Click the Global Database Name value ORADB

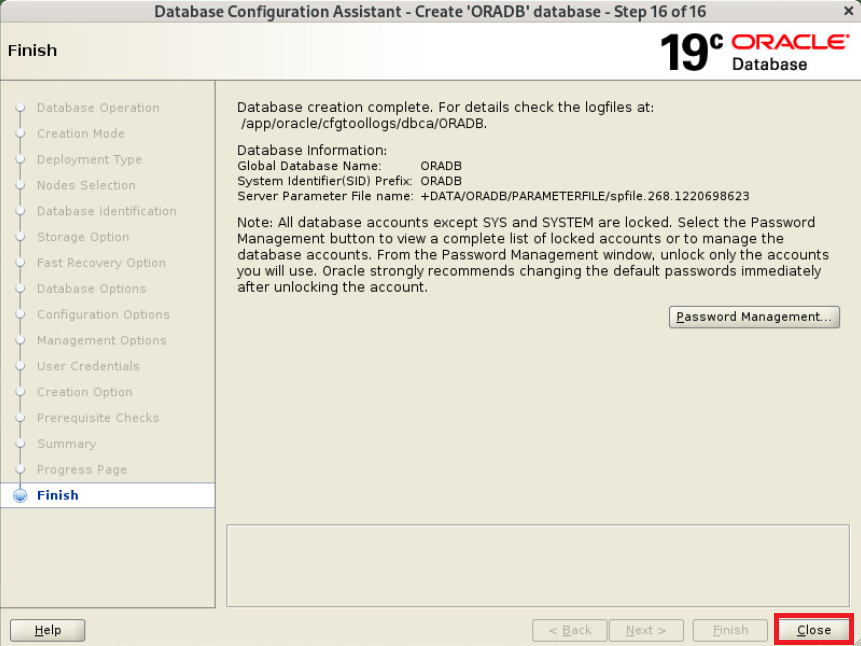click(441, 166)
